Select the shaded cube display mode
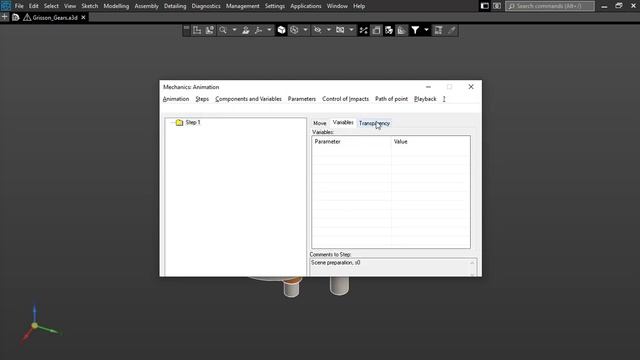Viewport: 640px width, 360px height. [x=282, y=30]
